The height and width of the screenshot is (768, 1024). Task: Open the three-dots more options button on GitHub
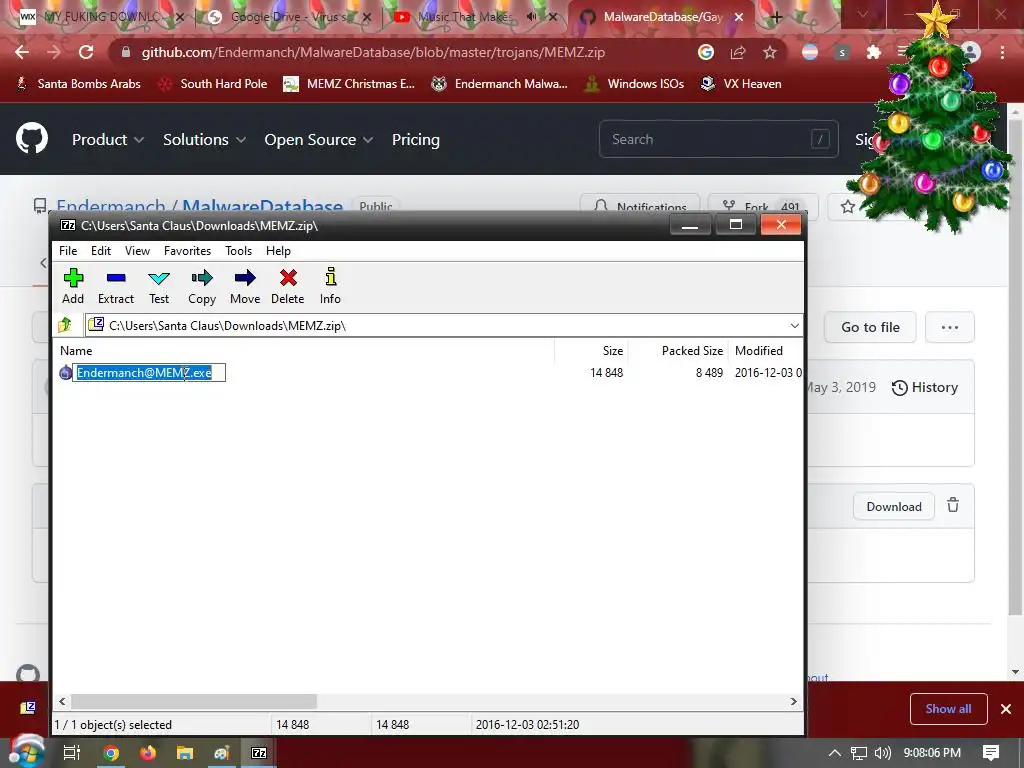click(x=950, y=327)
